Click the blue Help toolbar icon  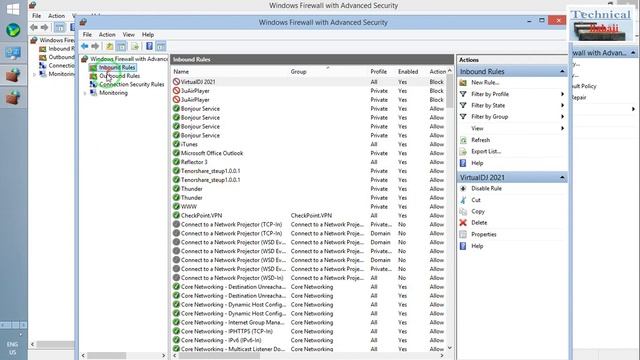pos(149,46)
